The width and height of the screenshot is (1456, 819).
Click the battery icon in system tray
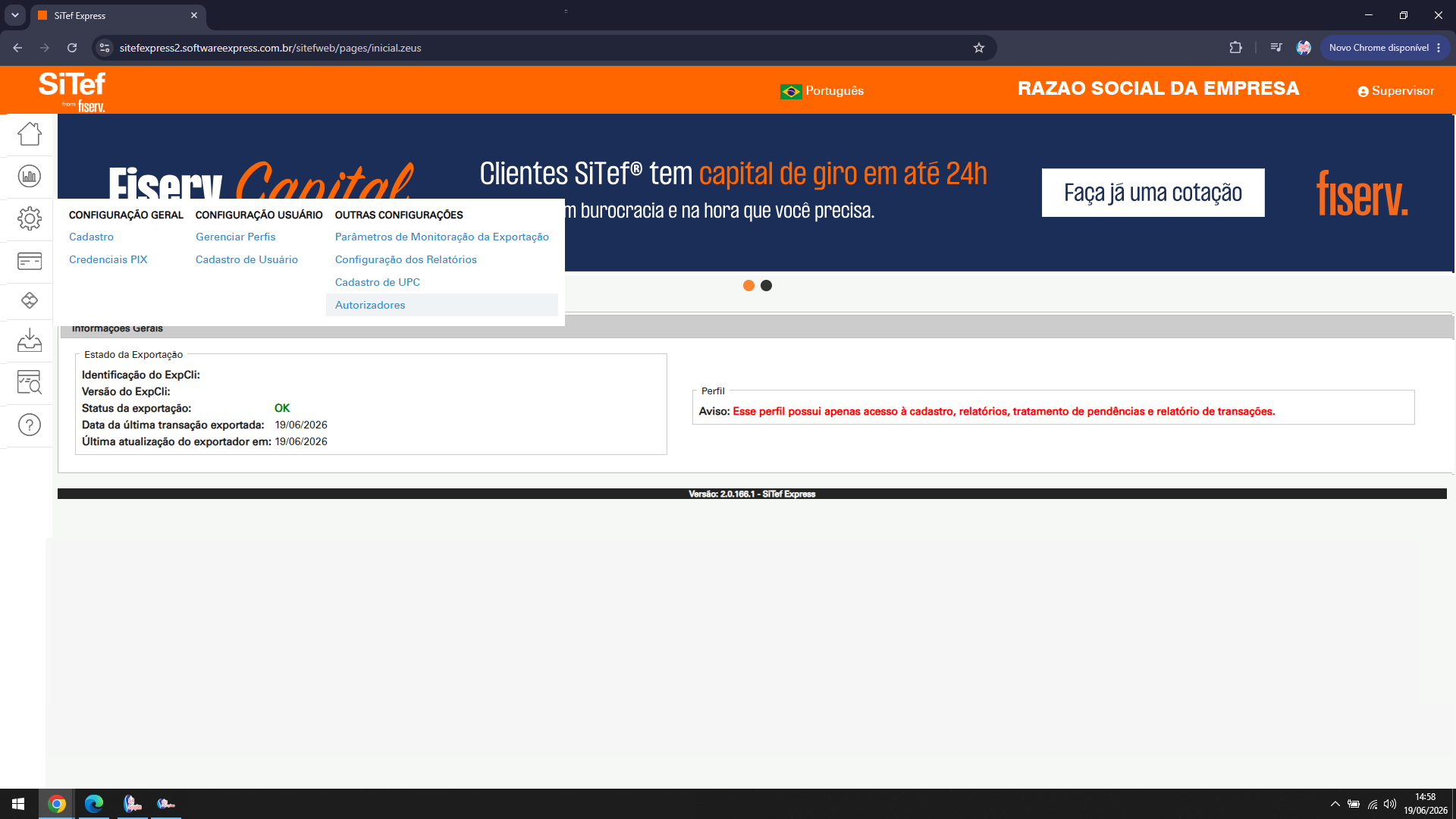click(x=1354, y=804)
